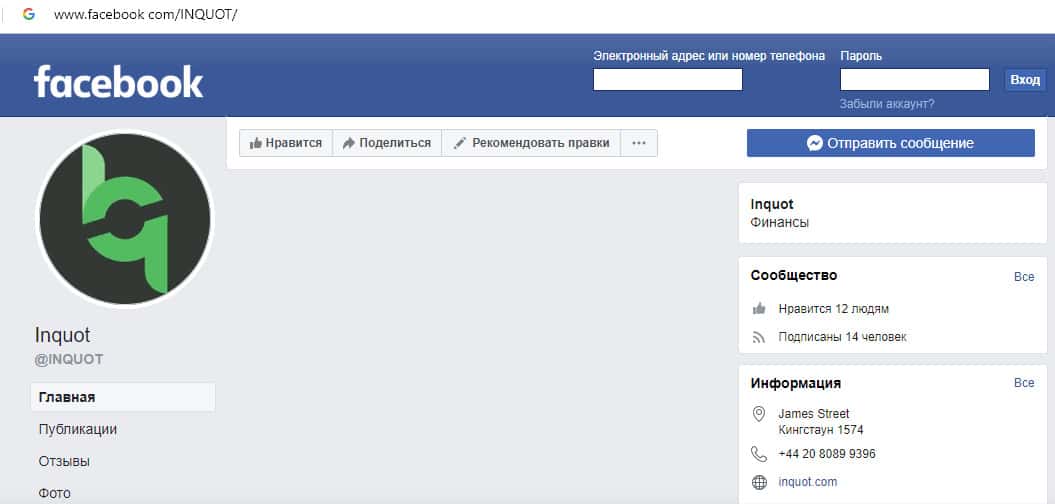Click the thumbs-up icon beside Нравится 12 людям
Image resolution: width=1055 pixels, height=504 pixels.
(x=759, y=309)
